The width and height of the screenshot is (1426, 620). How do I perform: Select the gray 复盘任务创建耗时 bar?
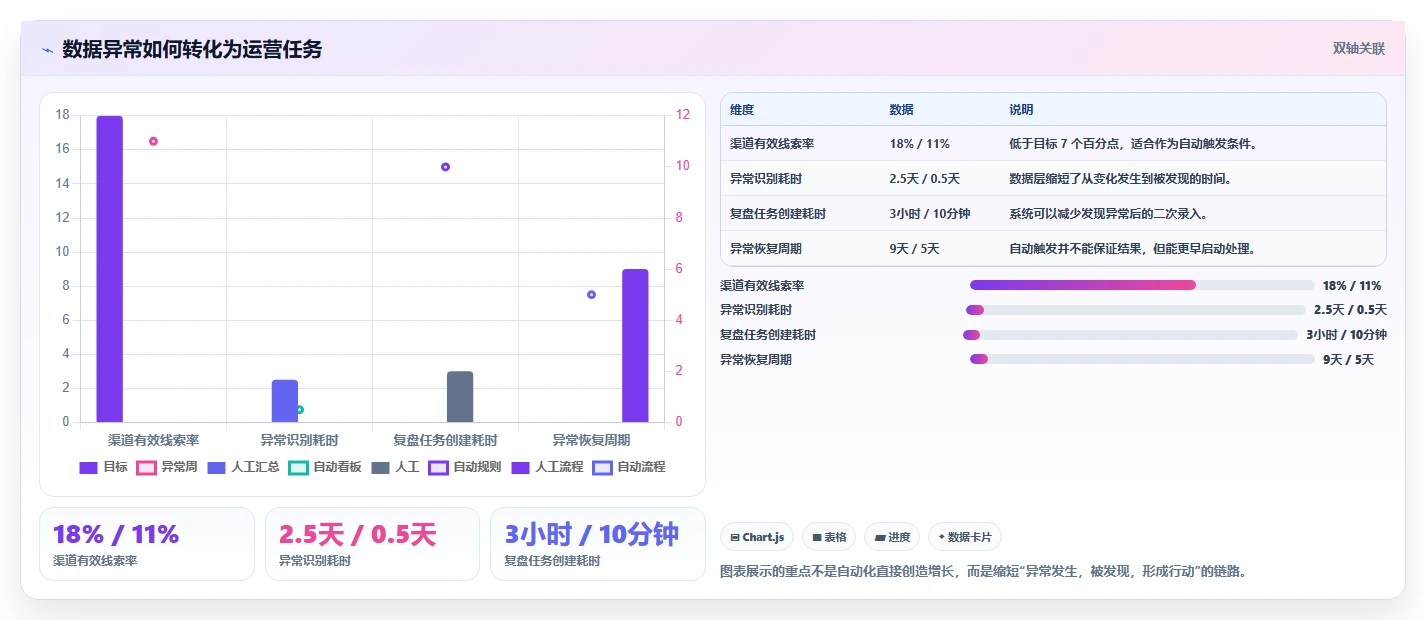point(460,397)
